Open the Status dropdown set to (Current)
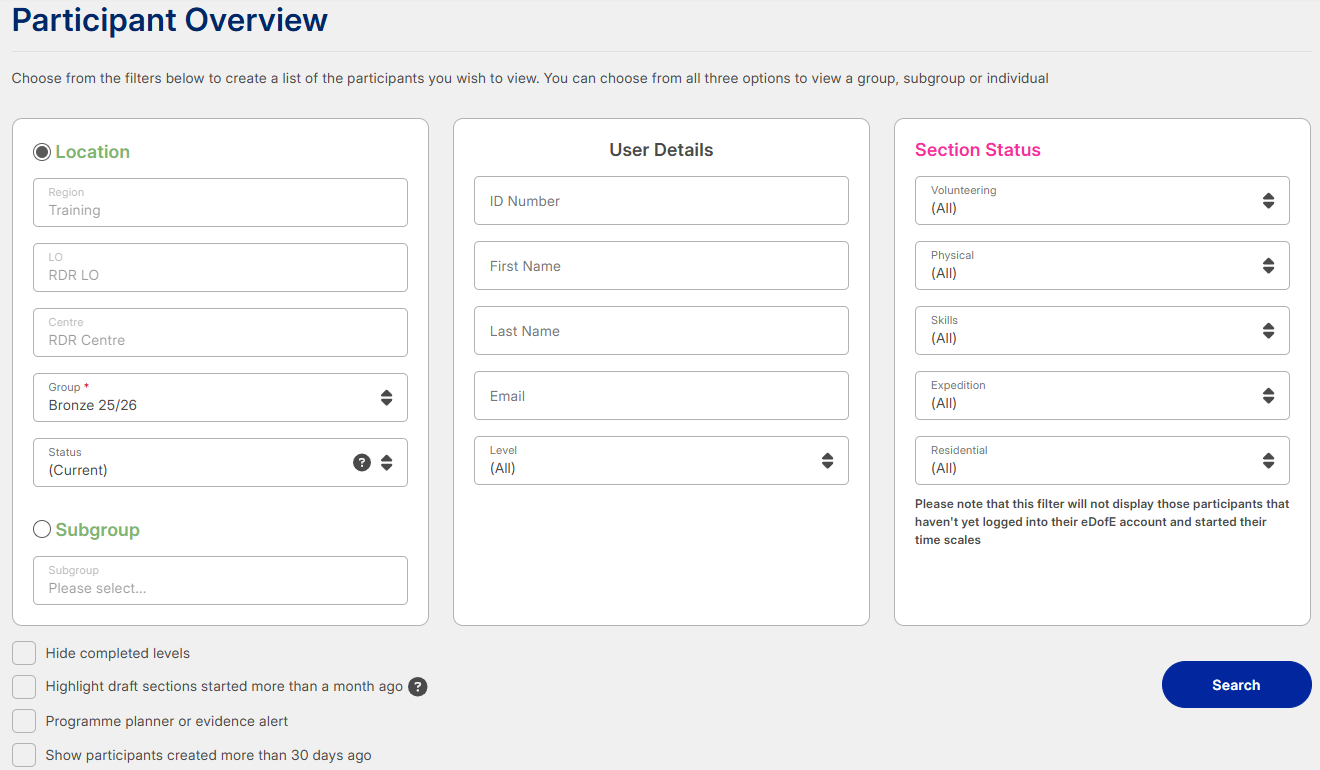The width and height of the screenshot is (1320, 770). [x=220, y=462]
